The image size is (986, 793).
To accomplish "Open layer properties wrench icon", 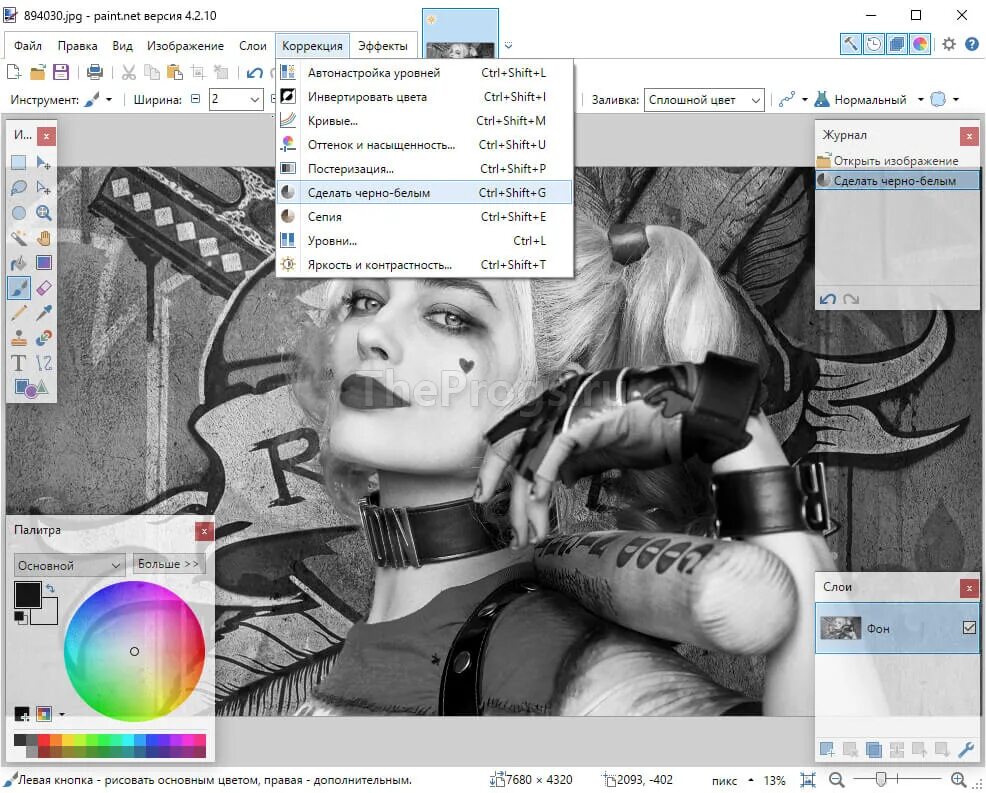I will click(966, 749).
